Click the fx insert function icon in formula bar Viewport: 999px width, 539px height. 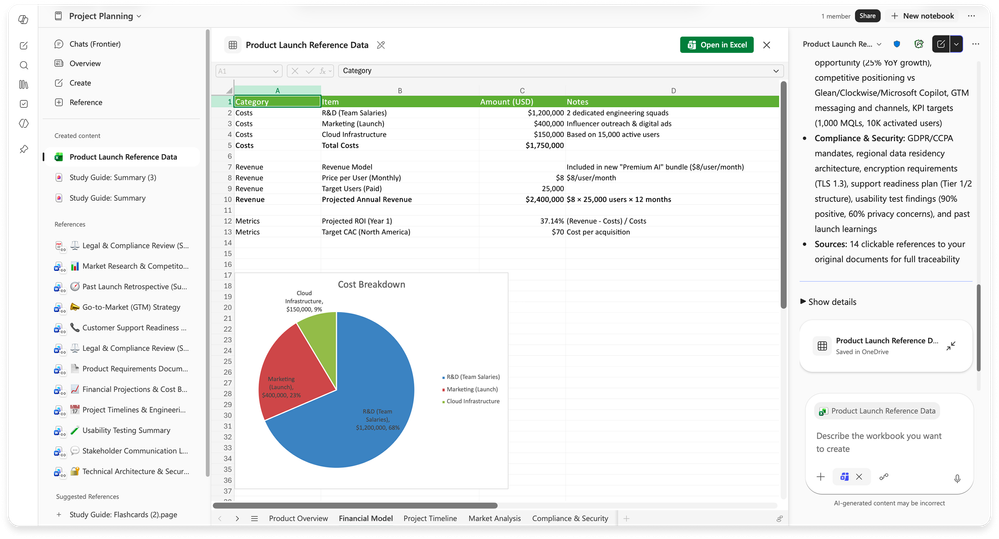click(324, 71)
